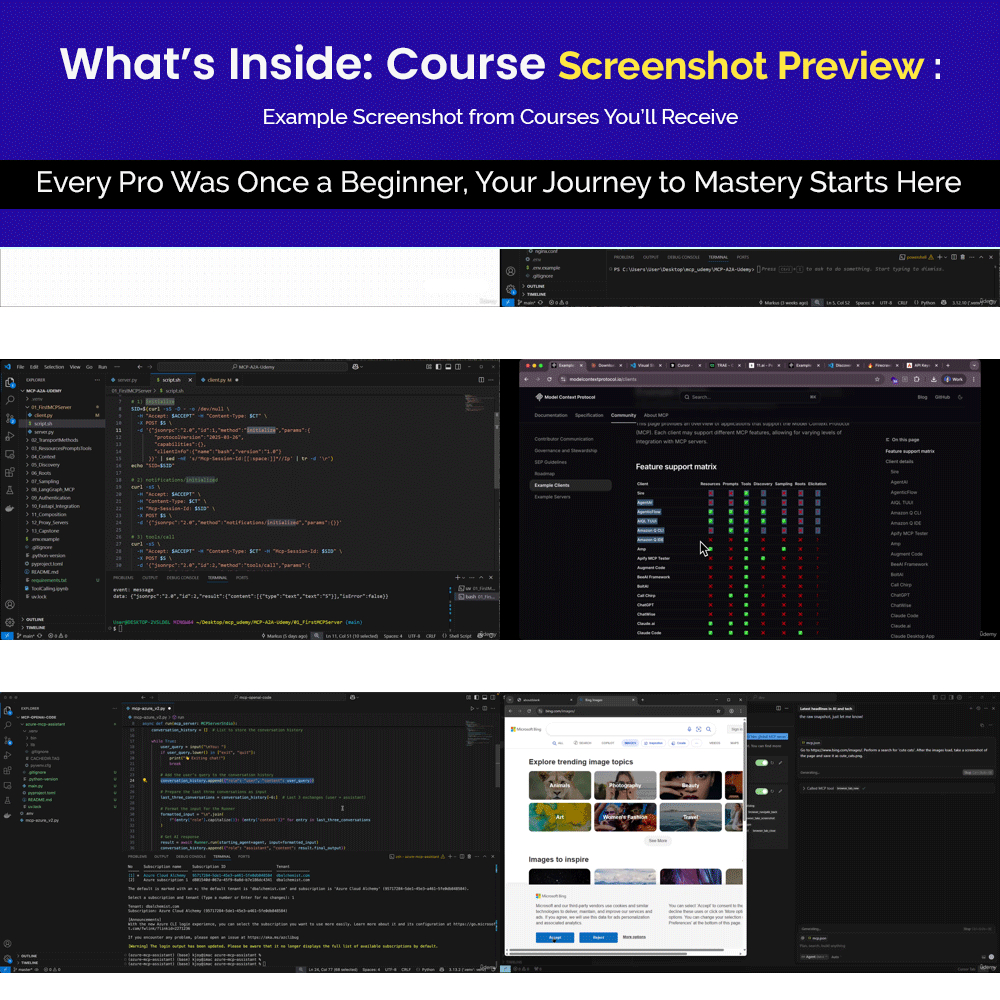The width and height of the screenshot is (1000, 1000).
Task: Open Testing flask icon in MCP-A2A-Udemy activity bar
Action: point(10,490)
